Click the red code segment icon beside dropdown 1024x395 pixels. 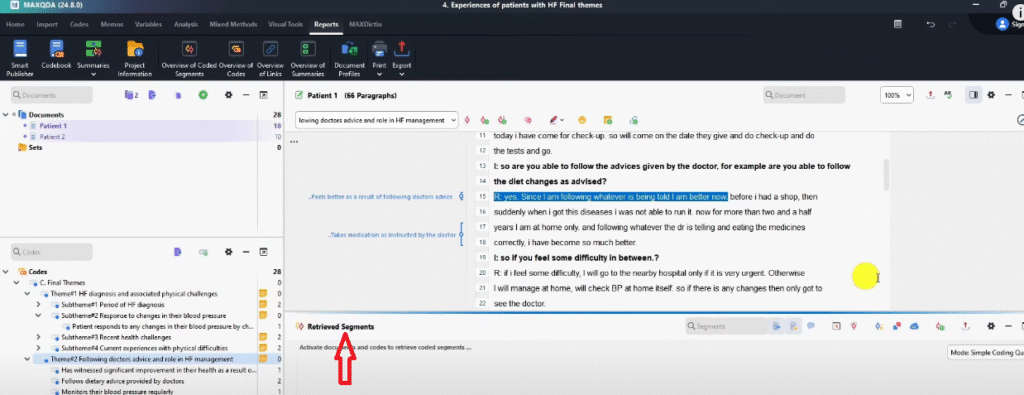pos(468,120)
